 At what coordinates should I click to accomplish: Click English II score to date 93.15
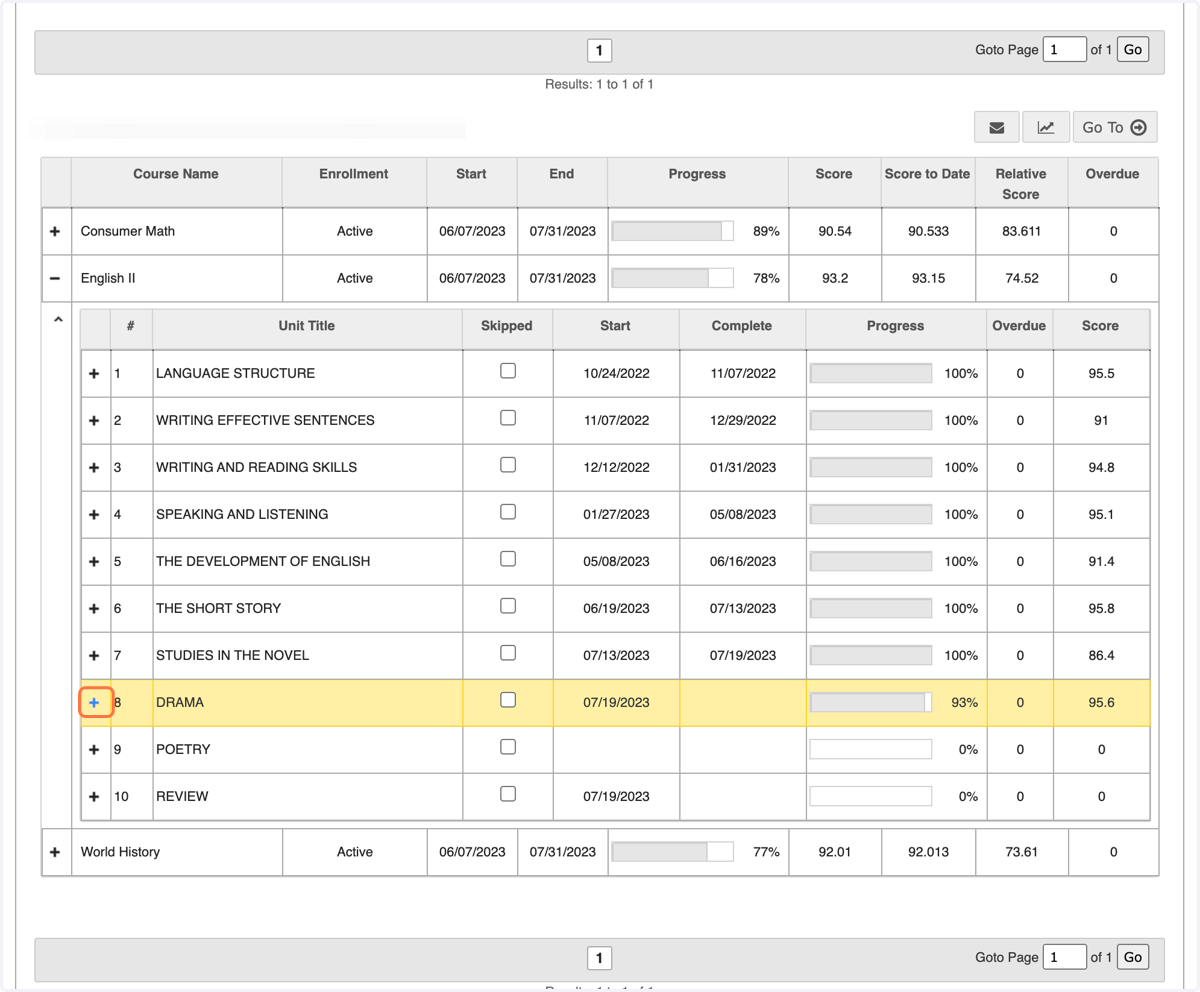pos(928,278)
